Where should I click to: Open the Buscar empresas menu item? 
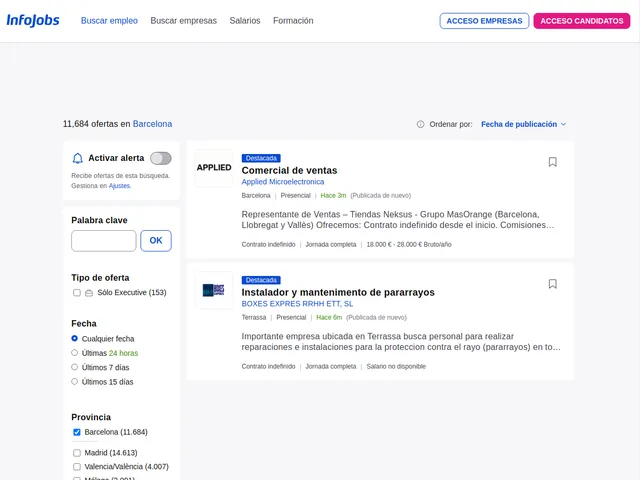point(183,21)
